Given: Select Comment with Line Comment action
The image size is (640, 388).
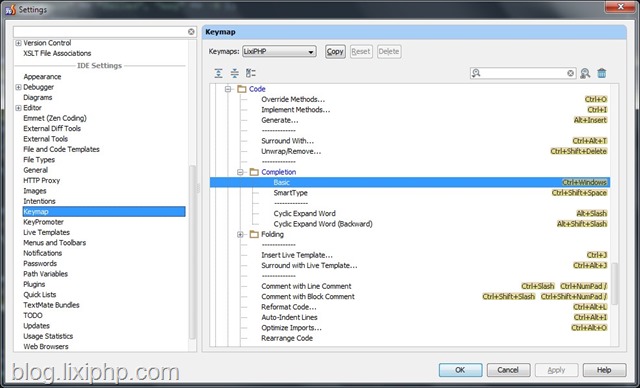Looking at the screenshot, I should [307, 286].
